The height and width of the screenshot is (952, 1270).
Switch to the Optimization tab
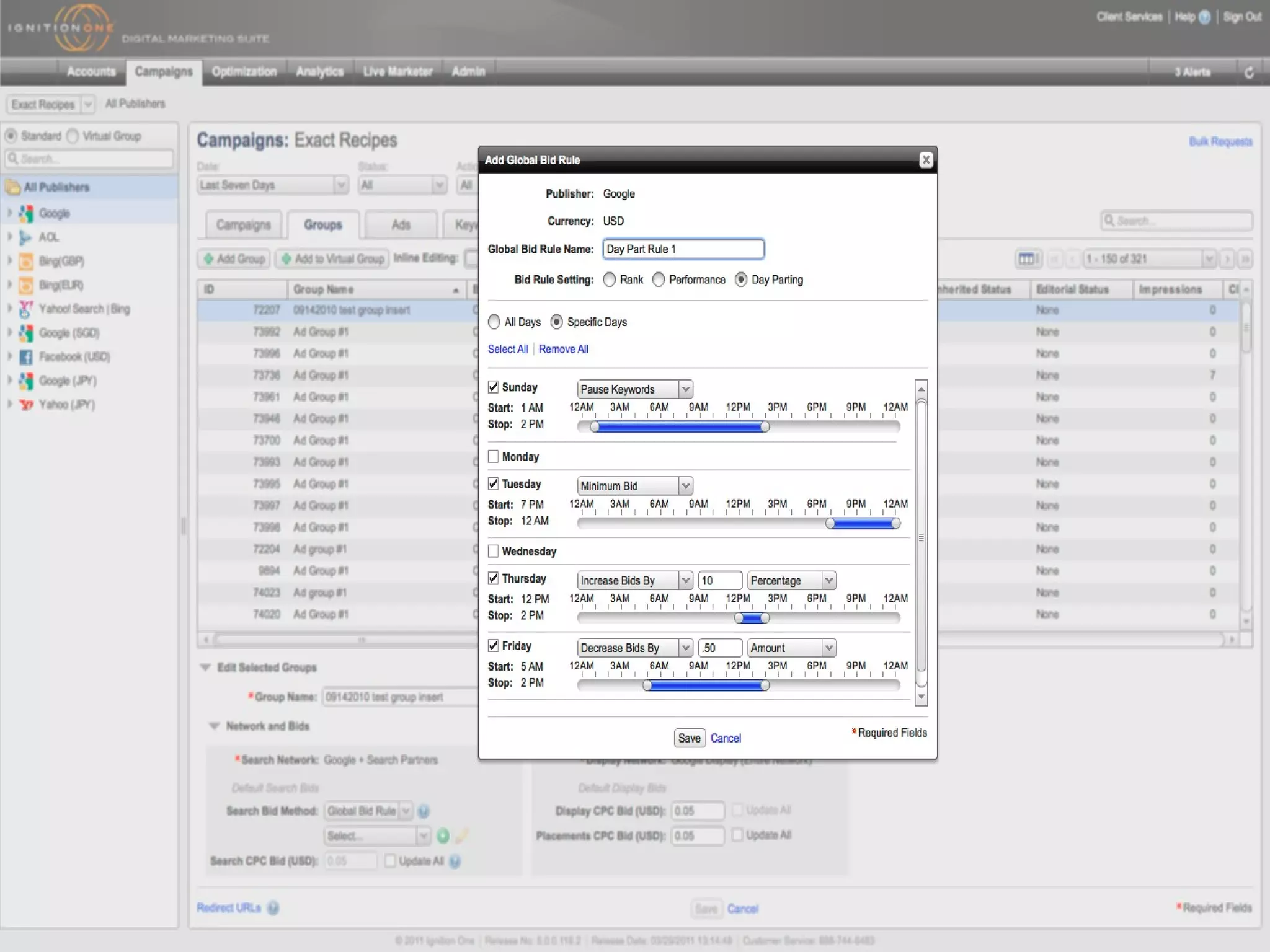[244, 72]
